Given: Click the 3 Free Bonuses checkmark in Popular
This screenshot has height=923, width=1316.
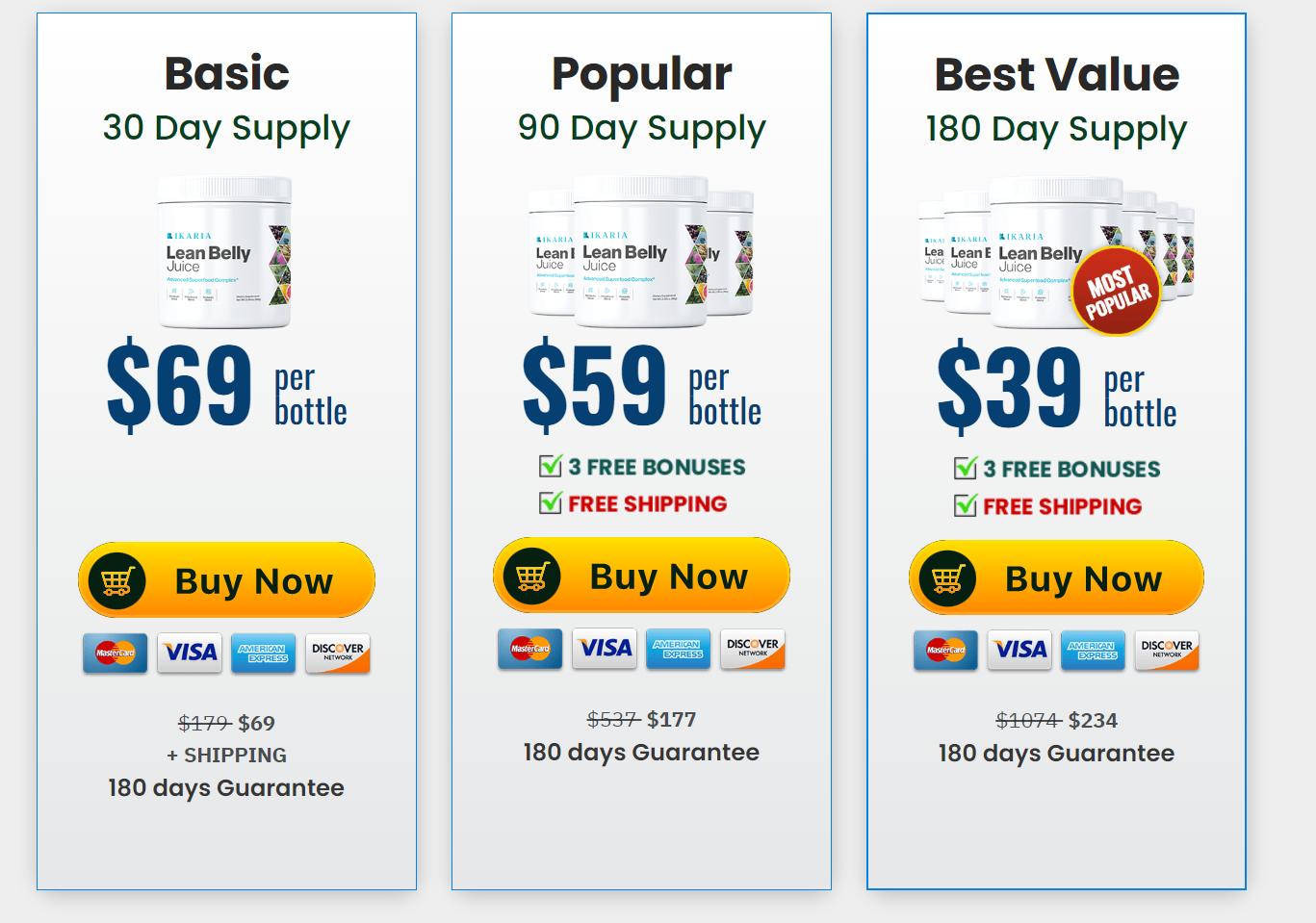Looking at the screenshot, I should click(x=551, y=467).
